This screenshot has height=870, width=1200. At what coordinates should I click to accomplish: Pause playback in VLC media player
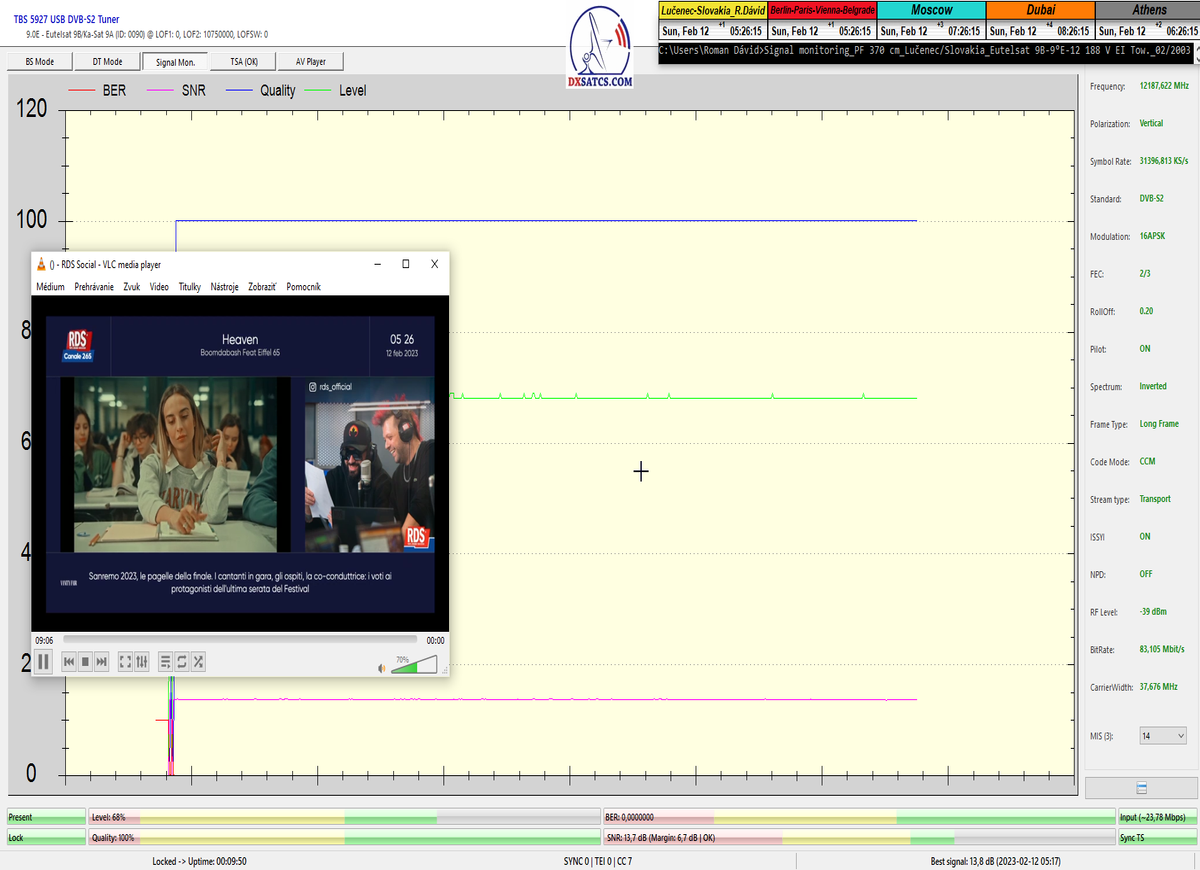click(x=43, y=661)
